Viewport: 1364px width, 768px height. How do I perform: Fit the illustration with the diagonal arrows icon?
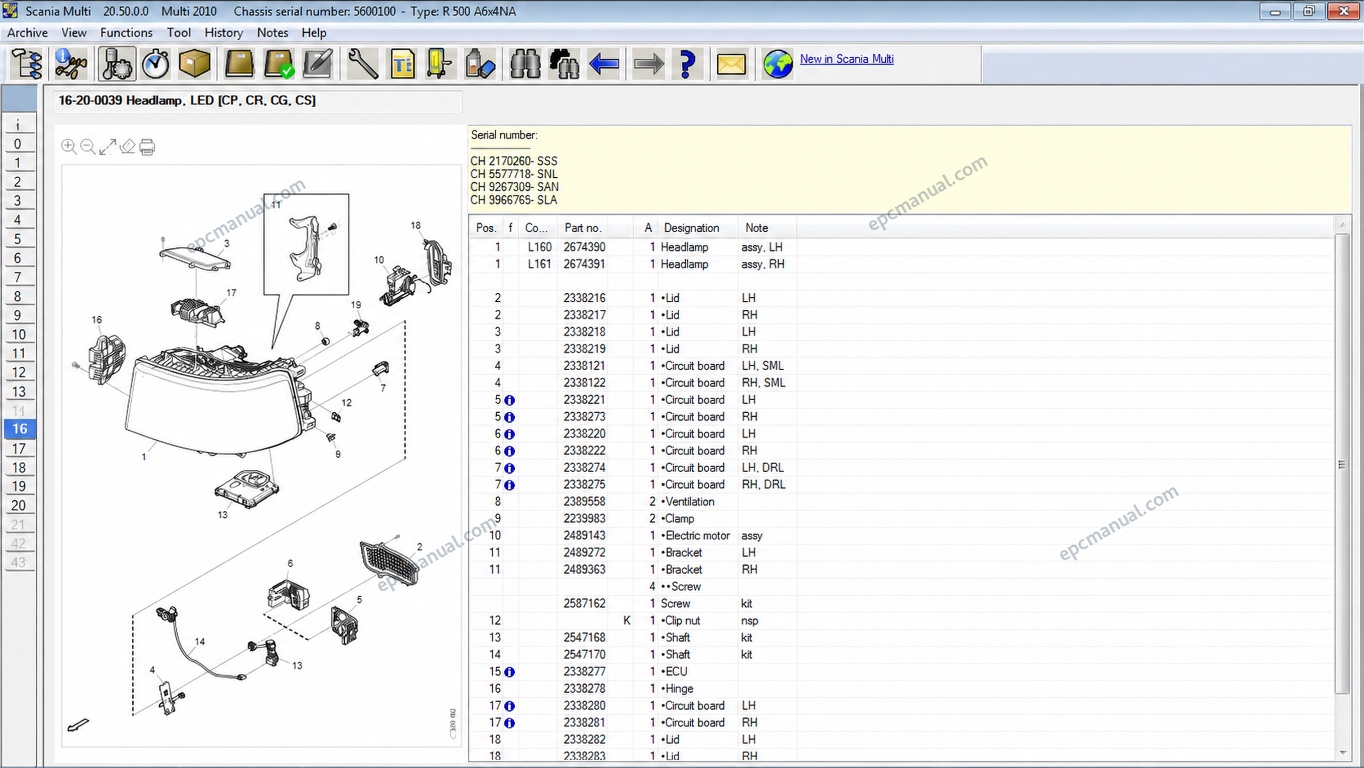(108, 147)
